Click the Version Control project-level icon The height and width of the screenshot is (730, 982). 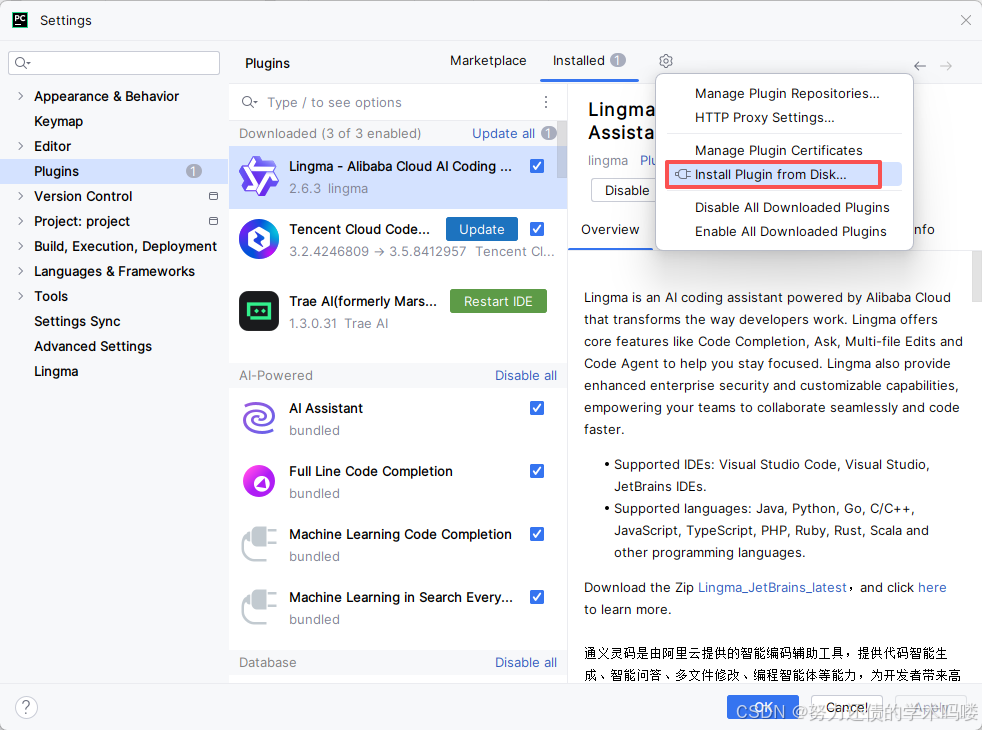[x=214, y=196]
